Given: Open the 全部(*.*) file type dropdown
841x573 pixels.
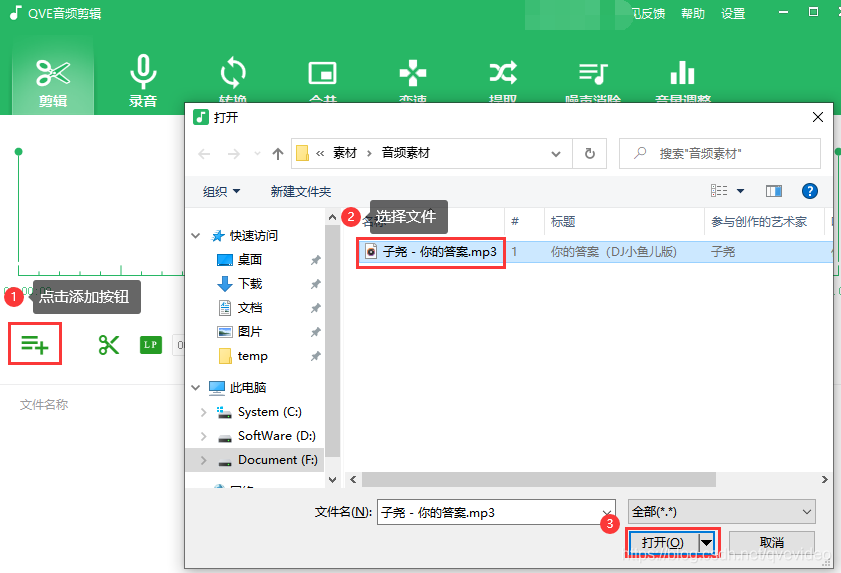Looking at the screenshot, I should click(722, 512).
